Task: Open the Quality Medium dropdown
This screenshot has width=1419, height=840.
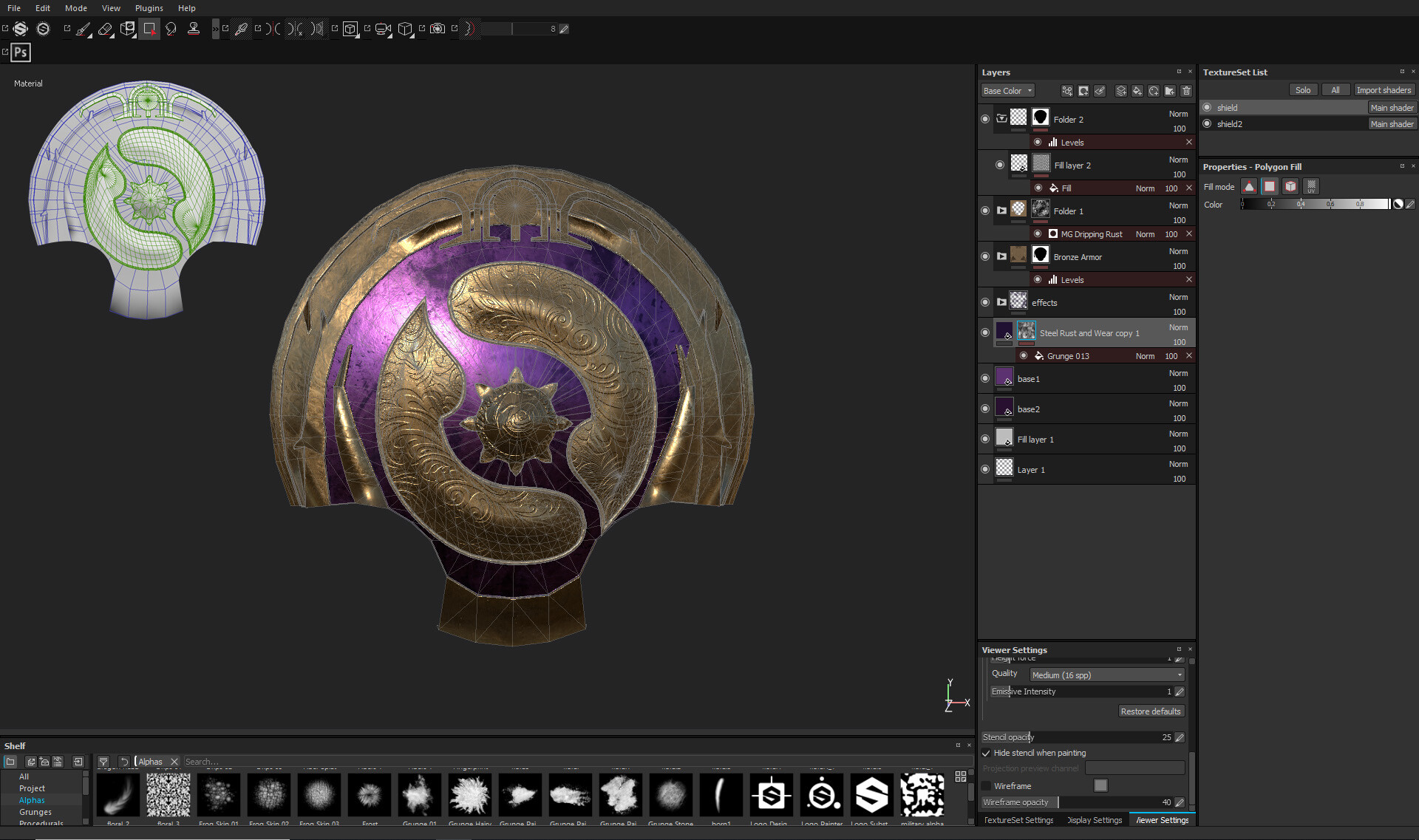Action: pyautogui.click(x=1106, y=675)
